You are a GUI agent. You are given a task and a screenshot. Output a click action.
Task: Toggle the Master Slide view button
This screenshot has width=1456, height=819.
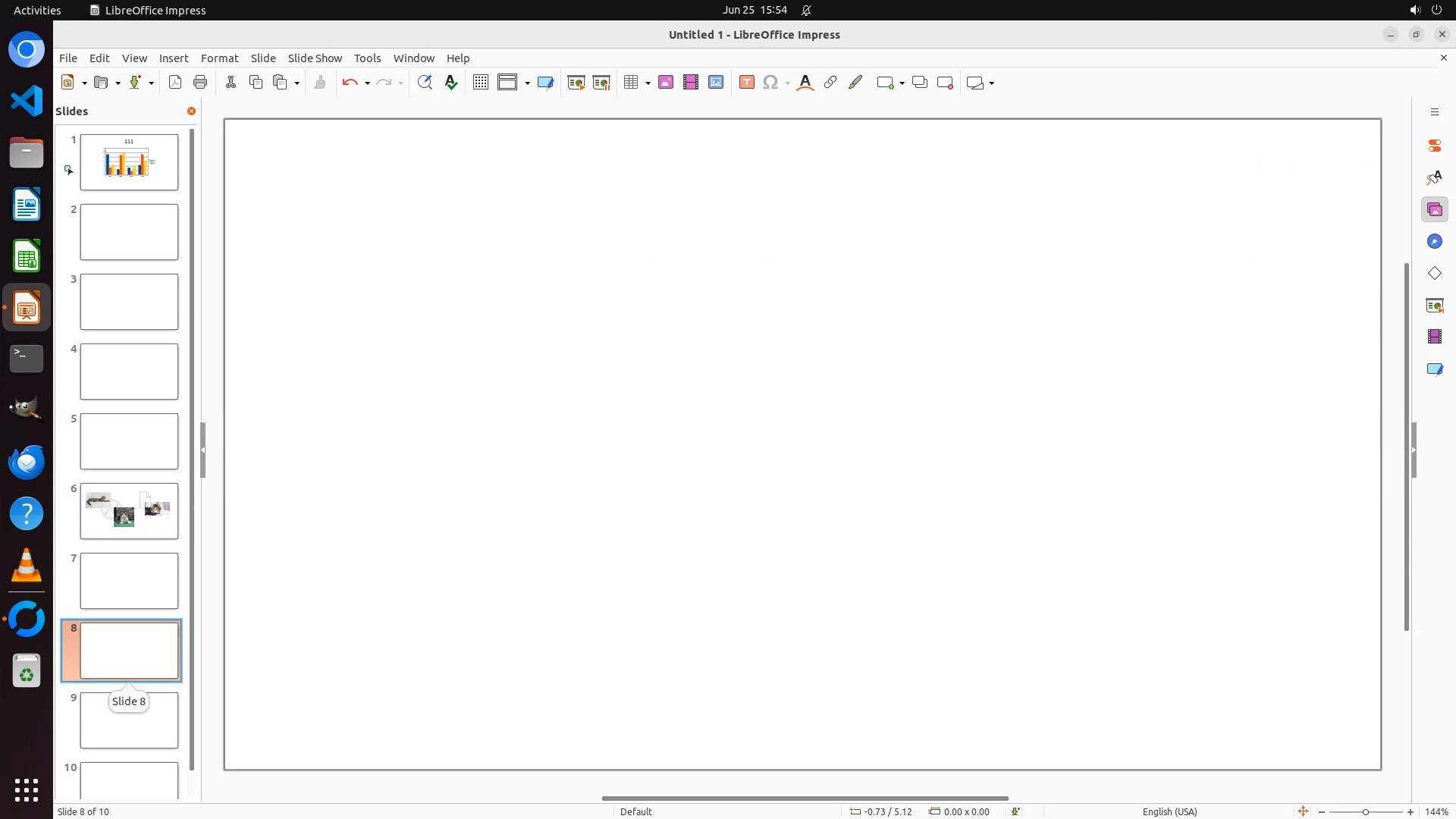545,83
